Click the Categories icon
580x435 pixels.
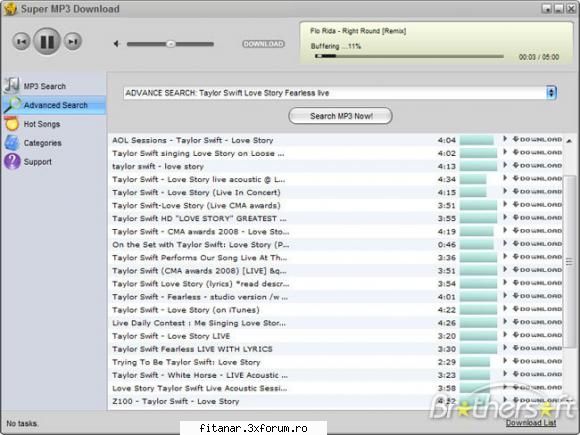pyautogui.click(x=12, y=143)
